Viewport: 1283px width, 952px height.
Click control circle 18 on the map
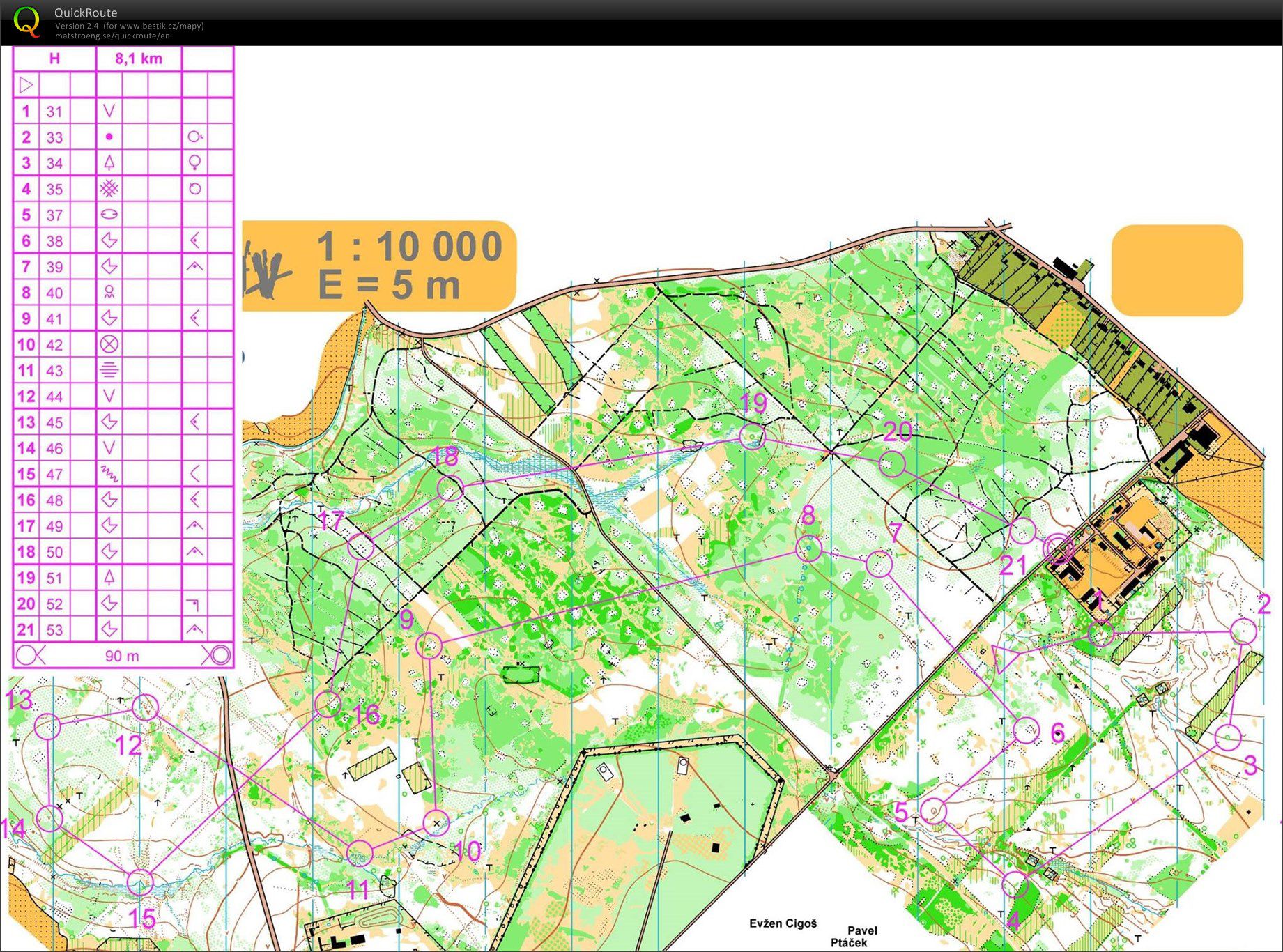[x=450, y=488]
